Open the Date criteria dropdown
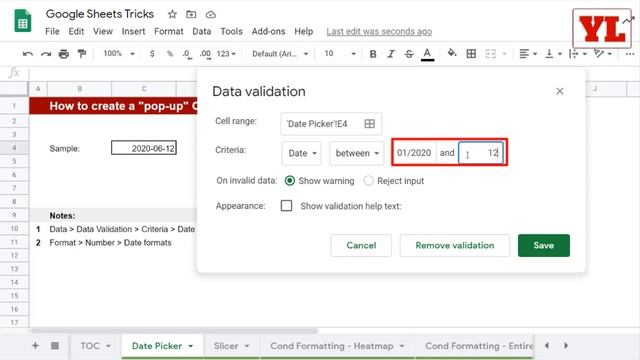 click(302, 153)
